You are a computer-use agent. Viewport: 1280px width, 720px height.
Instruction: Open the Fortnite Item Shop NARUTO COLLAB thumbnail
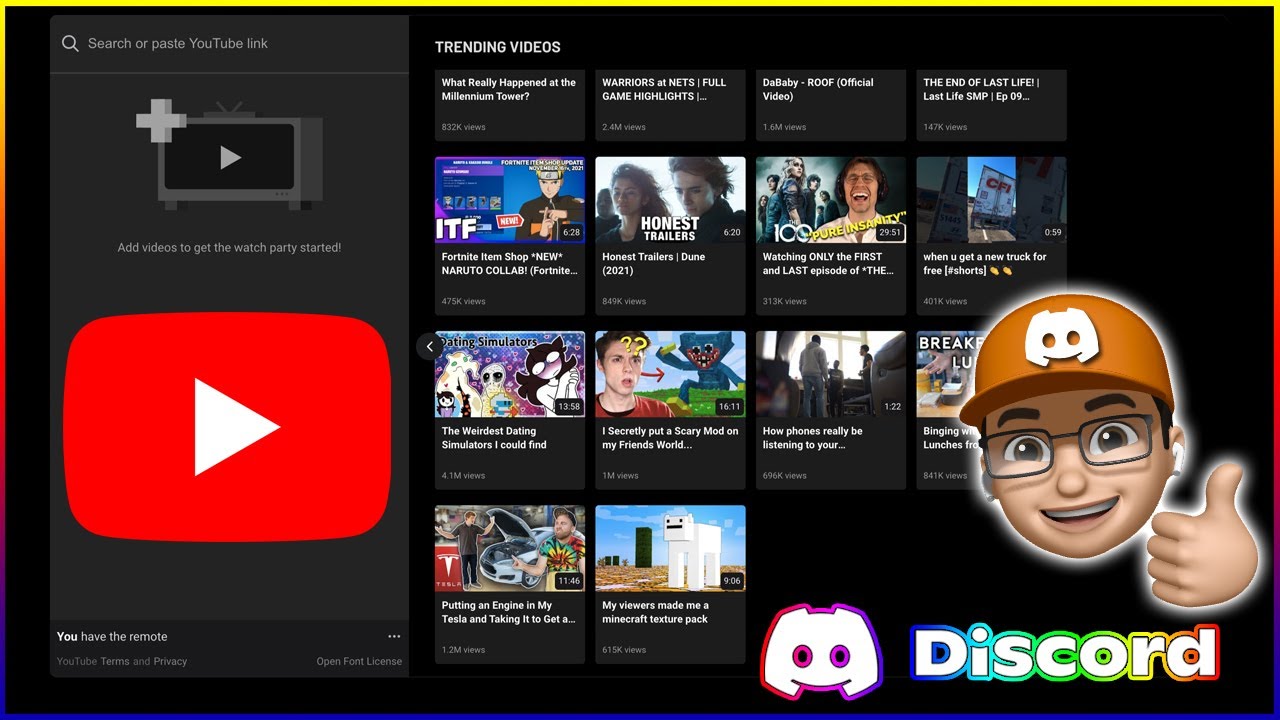point(510,200)
